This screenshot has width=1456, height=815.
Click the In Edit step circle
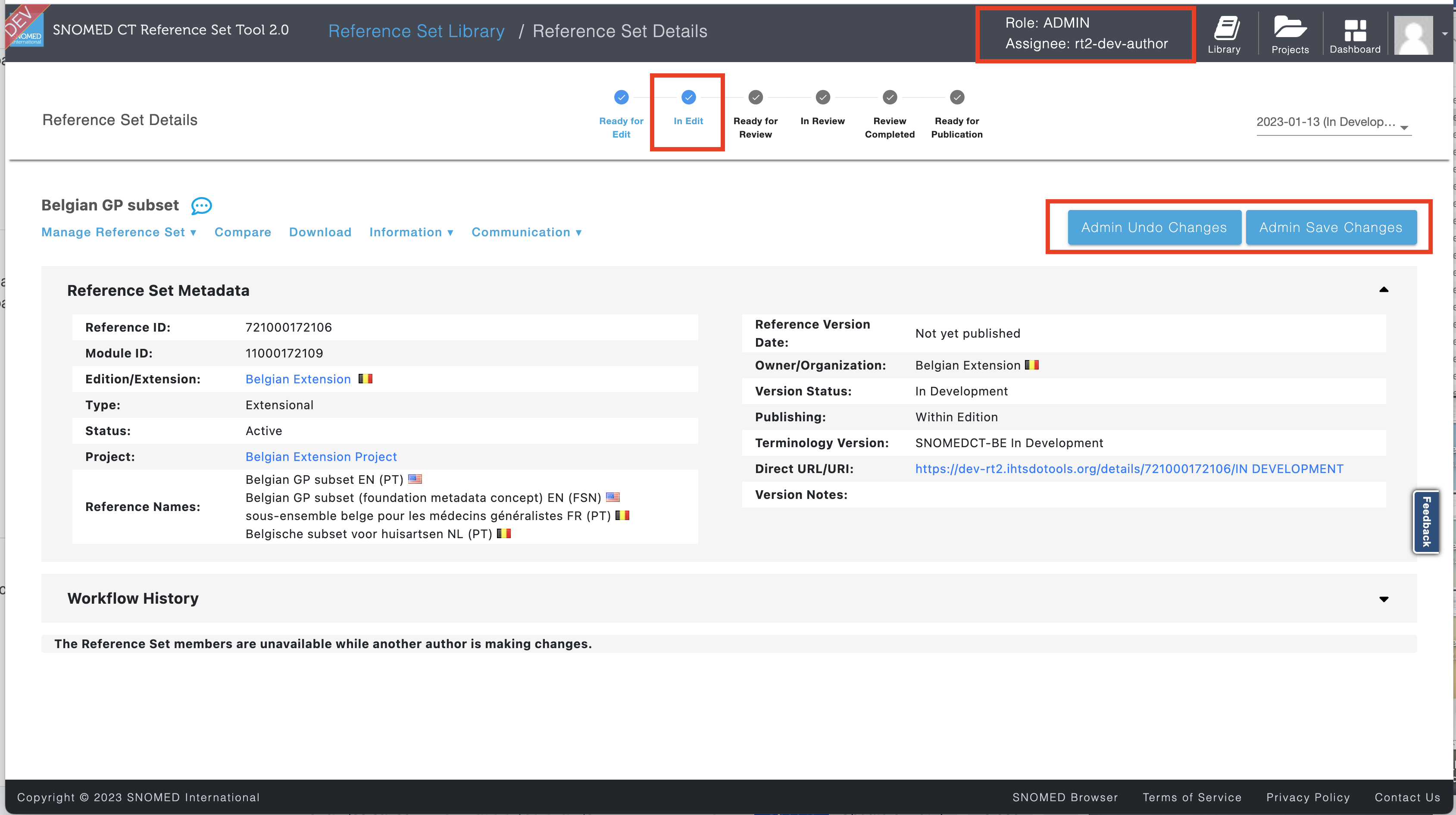(688, 97)
